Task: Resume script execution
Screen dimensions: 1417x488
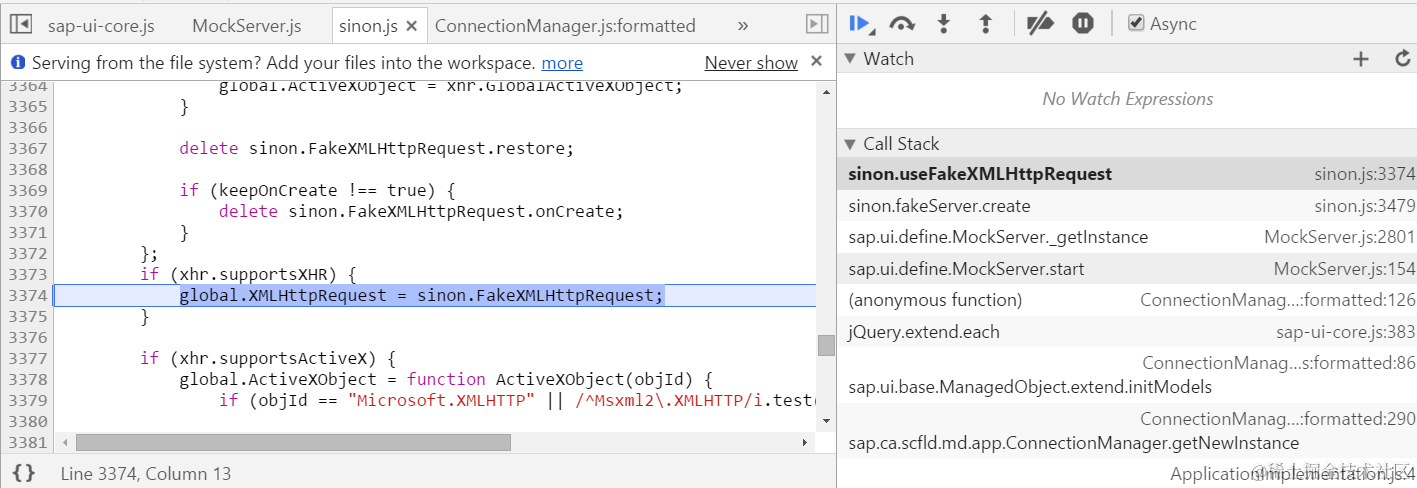Action: pyautogui.click(x=861, y=23)
